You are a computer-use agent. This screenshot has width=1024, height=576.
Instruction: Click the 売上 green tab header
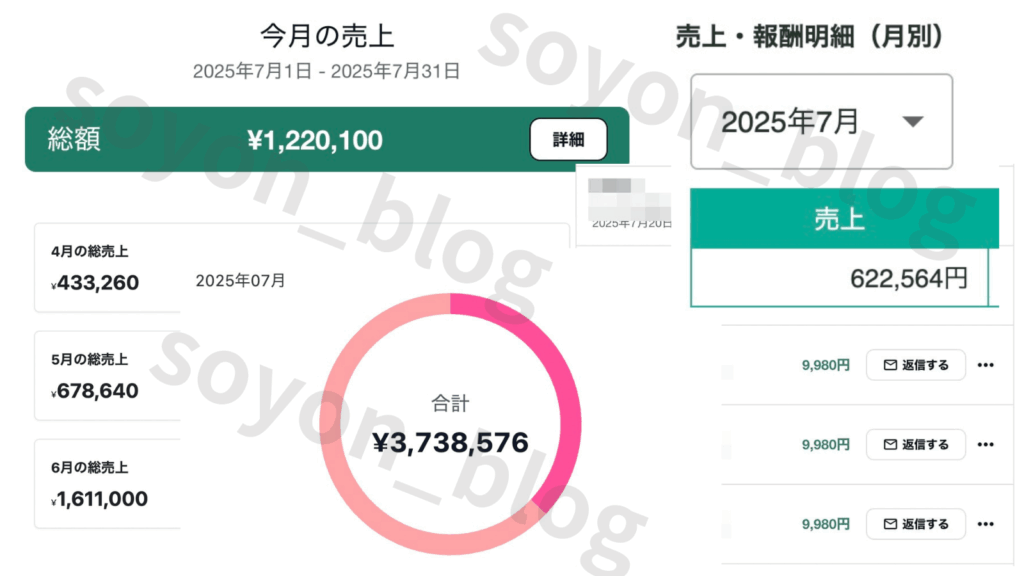click(x=844, y=219)
